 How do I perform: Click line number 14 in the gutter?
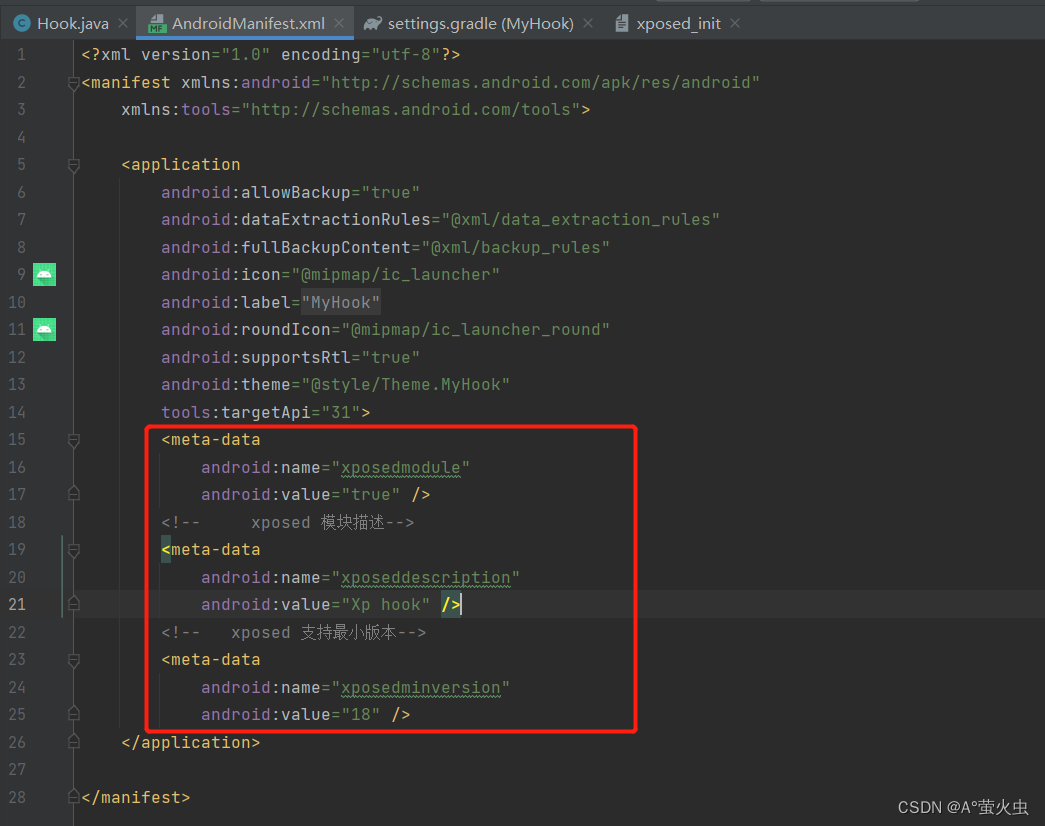(x=17, y=413)
